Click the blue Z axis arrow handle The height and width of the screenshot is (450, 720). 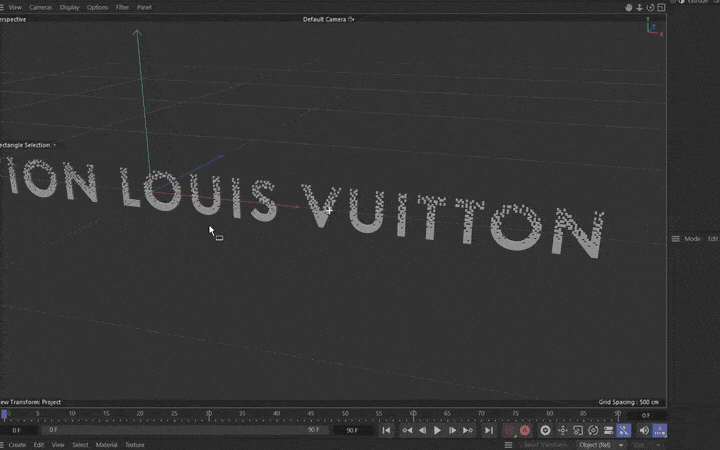coord(221,157)
